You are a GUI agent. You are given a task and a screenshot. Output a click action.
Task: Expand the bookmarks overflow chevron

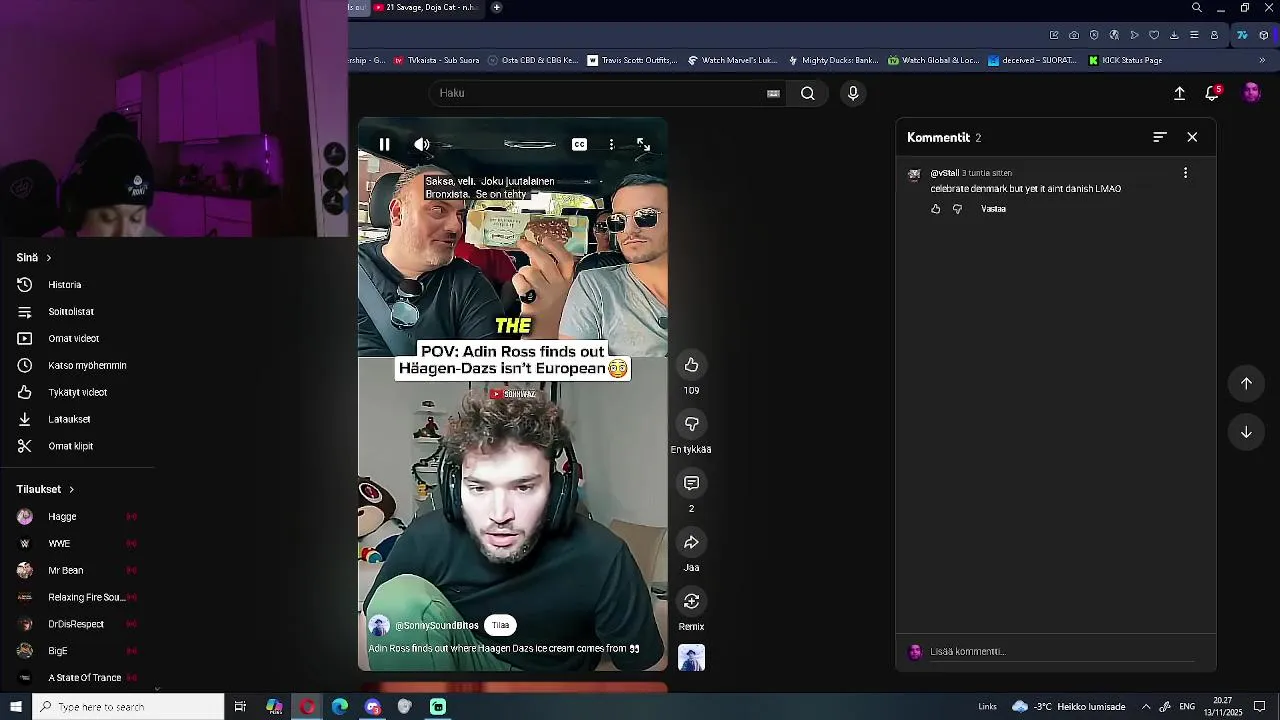[1262, 60]
